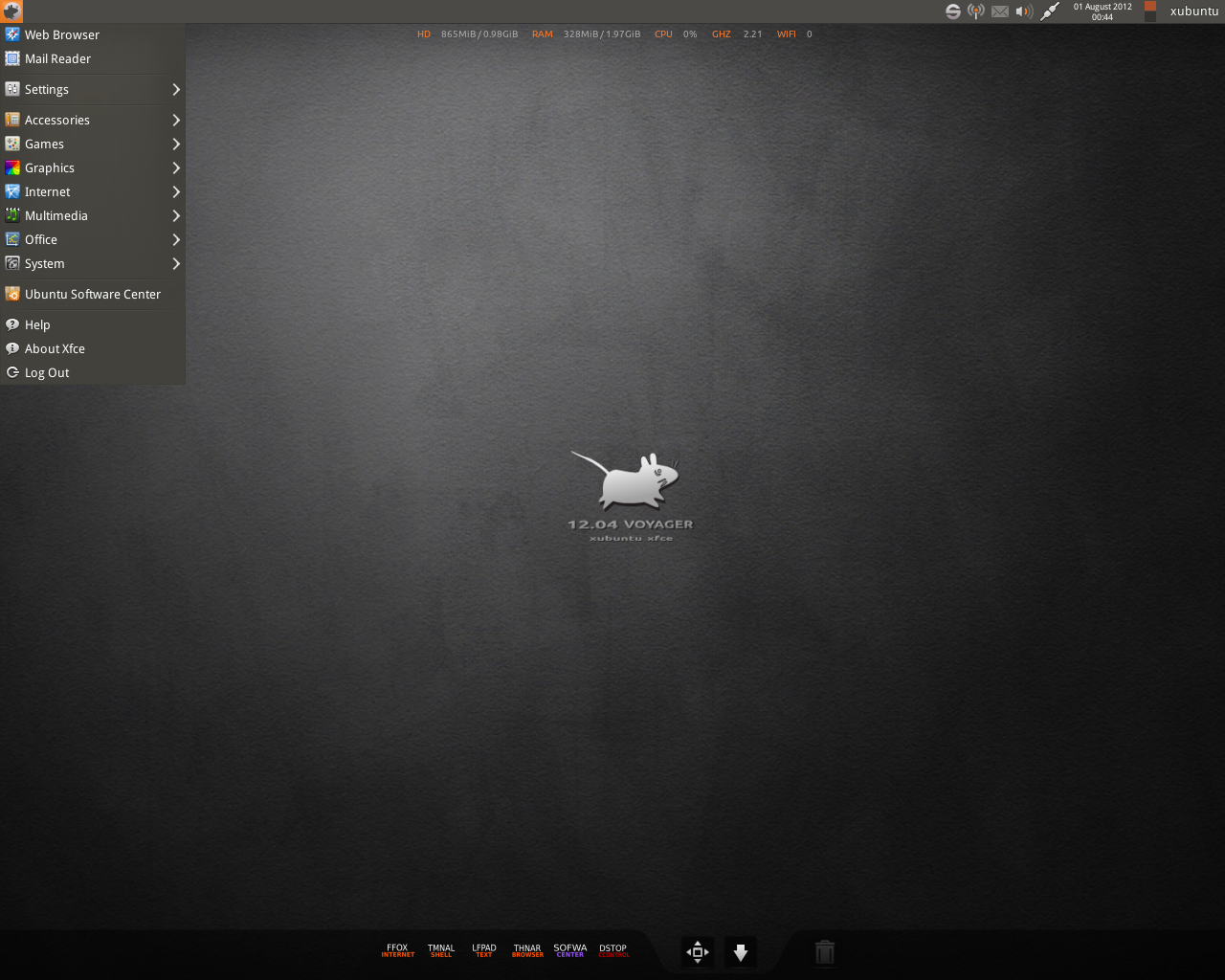Screen dimensions: 1225x980
Task: Click the Xfce applications menu button
Action: (11, 11)
